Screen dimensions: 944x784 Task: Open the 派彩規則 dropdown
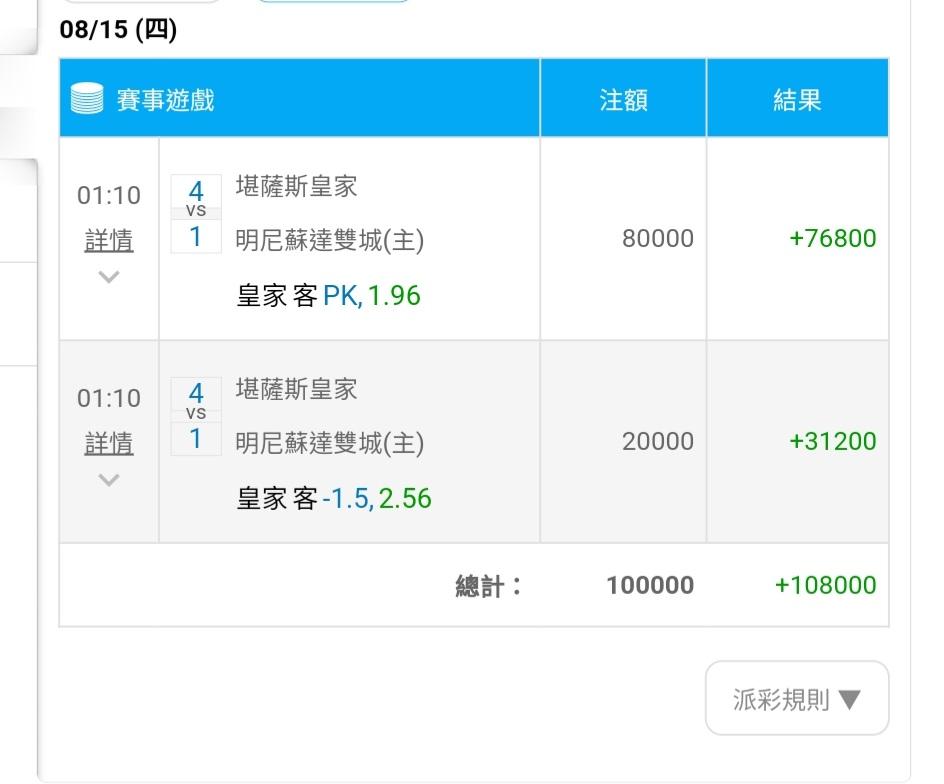pos(797,698)
